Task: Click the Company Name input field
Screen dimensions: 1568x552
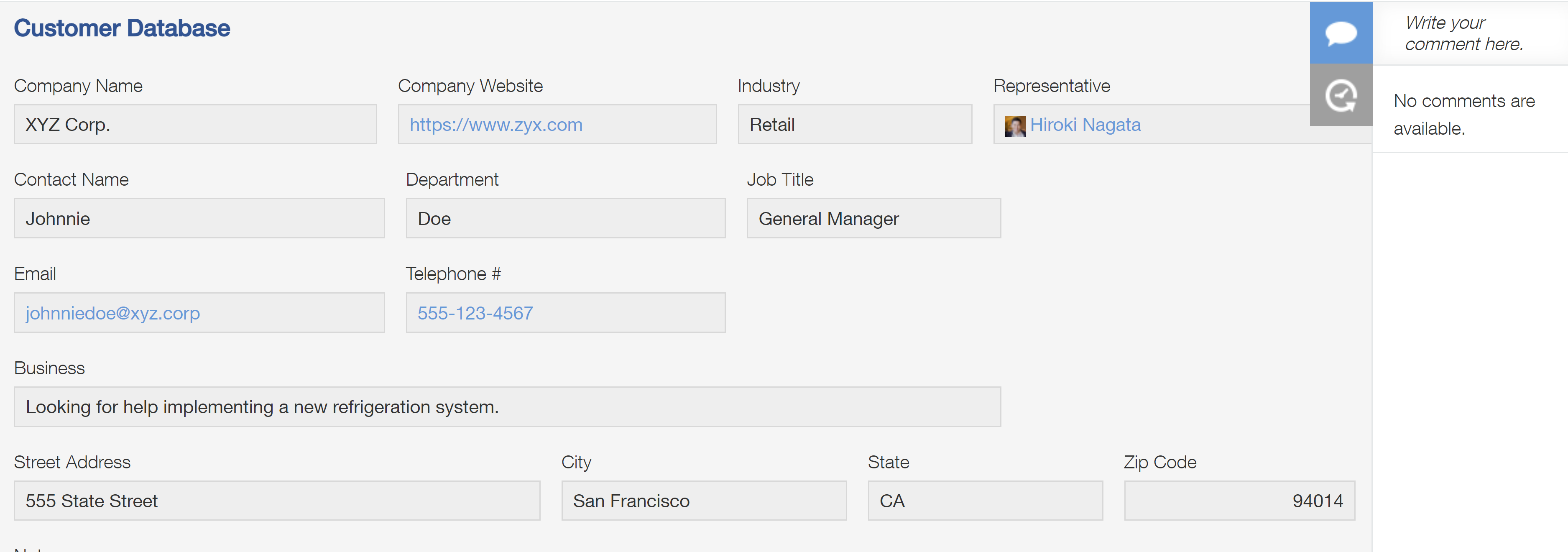Action: click(x=196, y=124)
